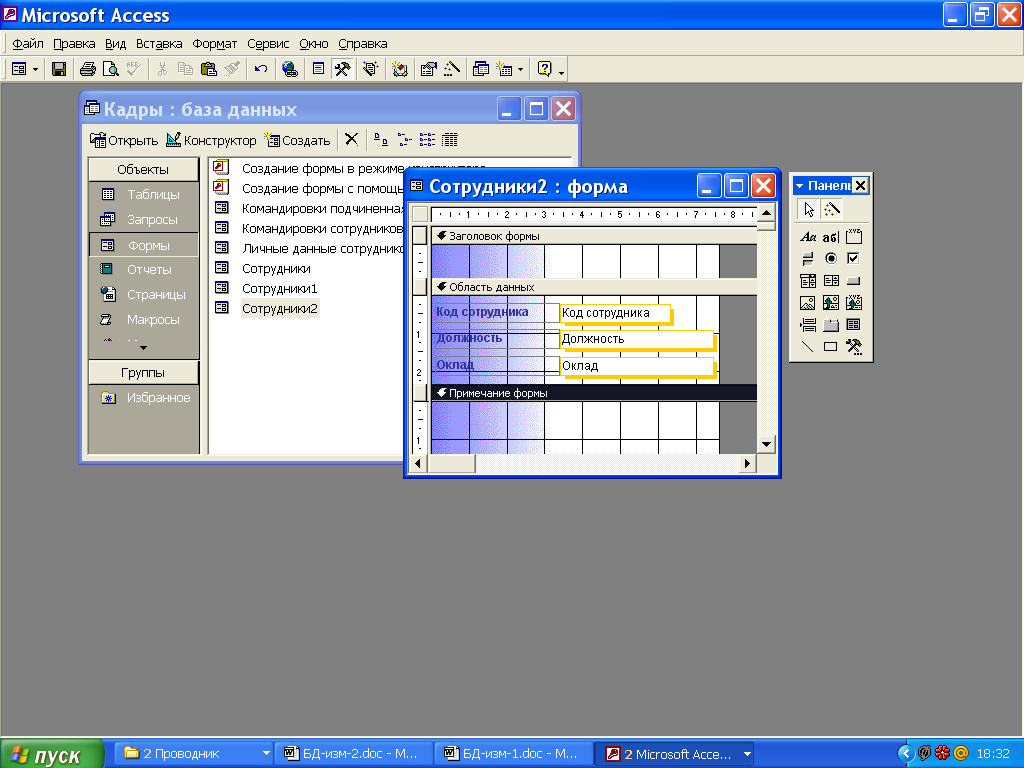
Task: Select the Text Box ab| tool in the toolbox
Action: click(x=831, y=236)
